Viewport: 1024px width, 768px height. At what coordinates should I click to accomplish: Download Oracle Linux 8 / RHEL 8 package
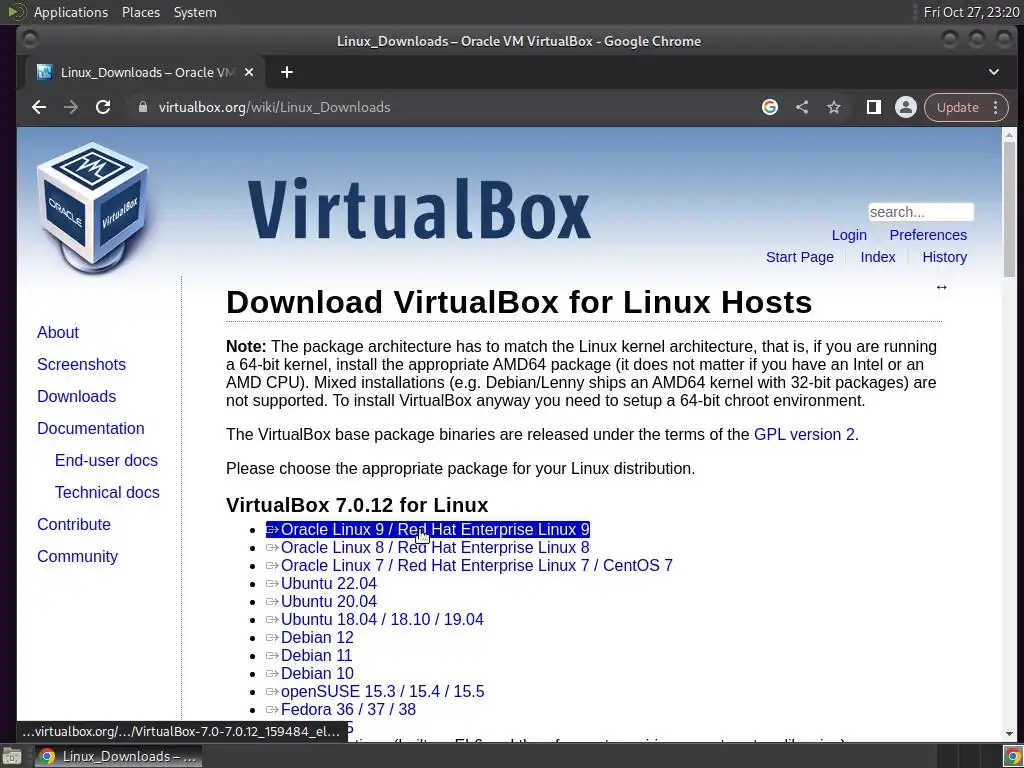pos(428,547)
